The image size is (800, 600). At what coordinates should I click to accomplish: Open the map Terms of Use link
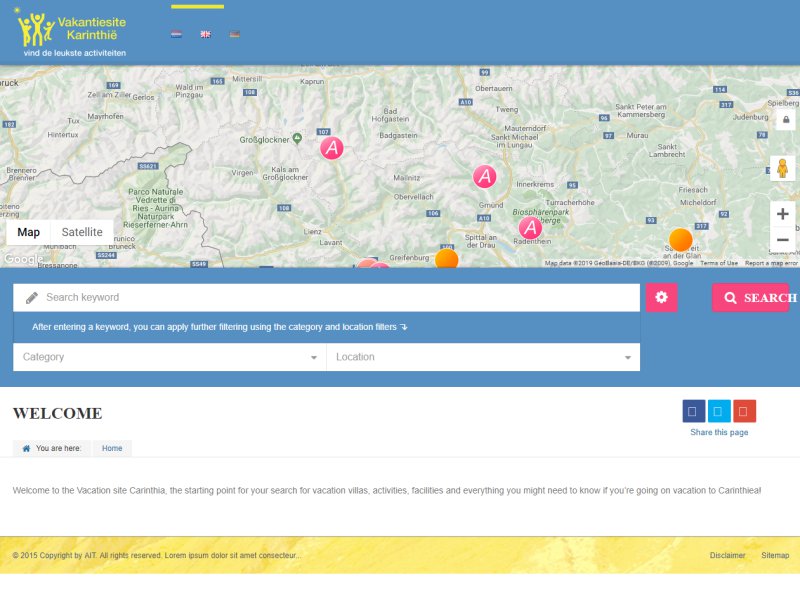tap(719, 263)
